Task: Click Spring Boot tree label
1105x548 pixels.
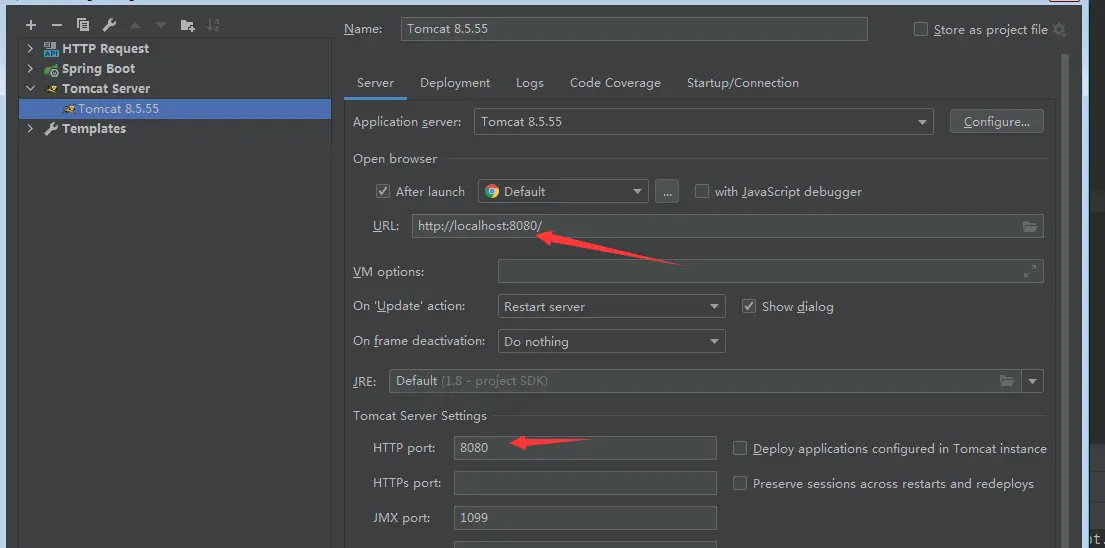Action: (x=98, y=69)
